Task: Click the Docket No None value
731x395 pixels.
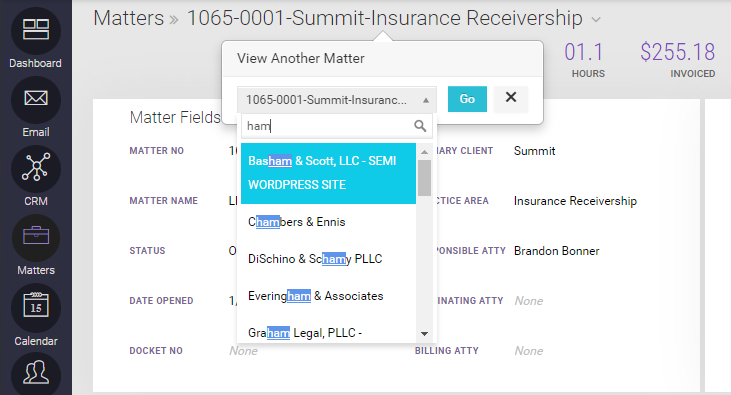Action: click(x=243, y=351)
